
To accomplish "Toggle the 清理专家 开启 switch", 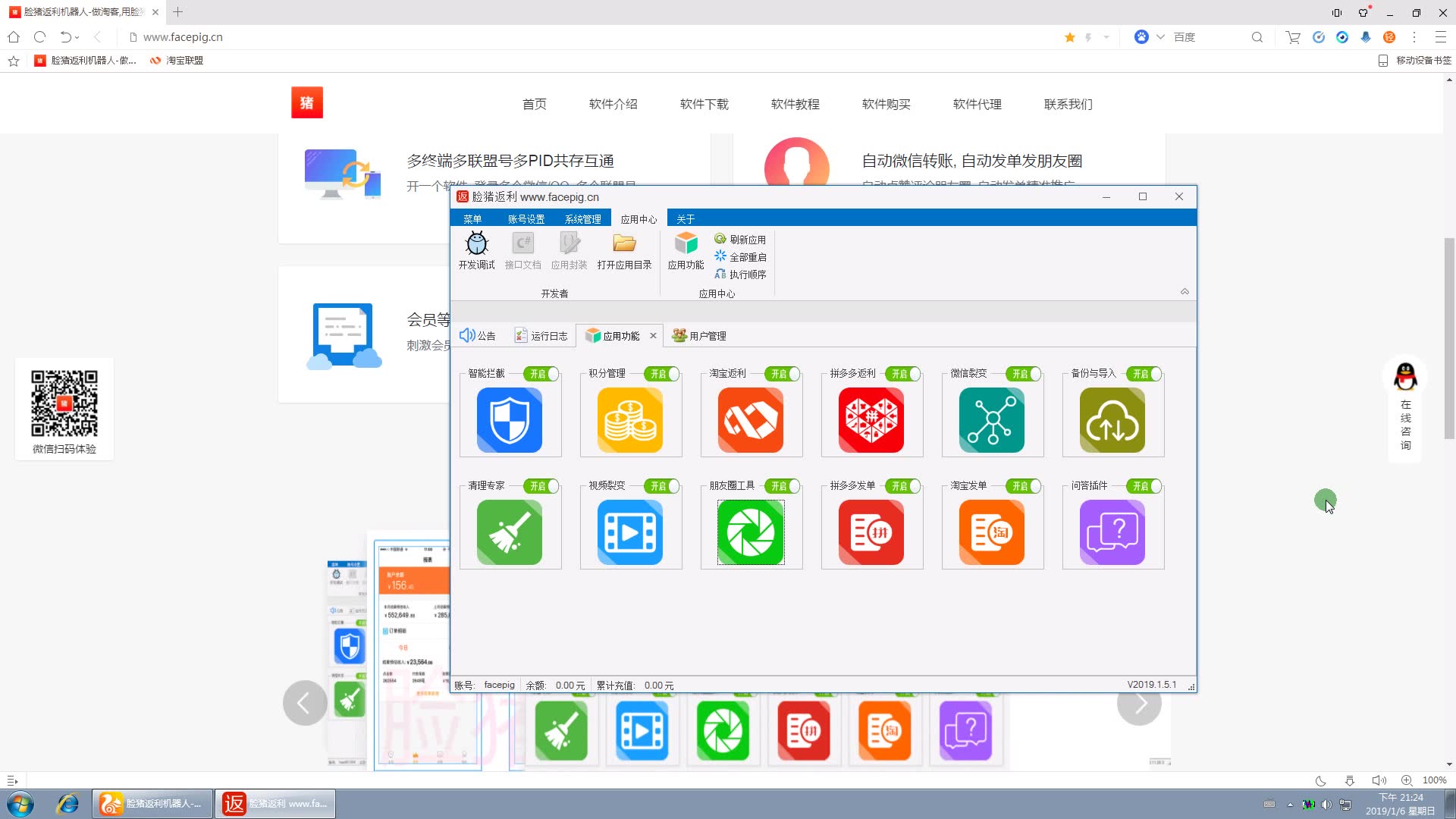I will [541, 486].
